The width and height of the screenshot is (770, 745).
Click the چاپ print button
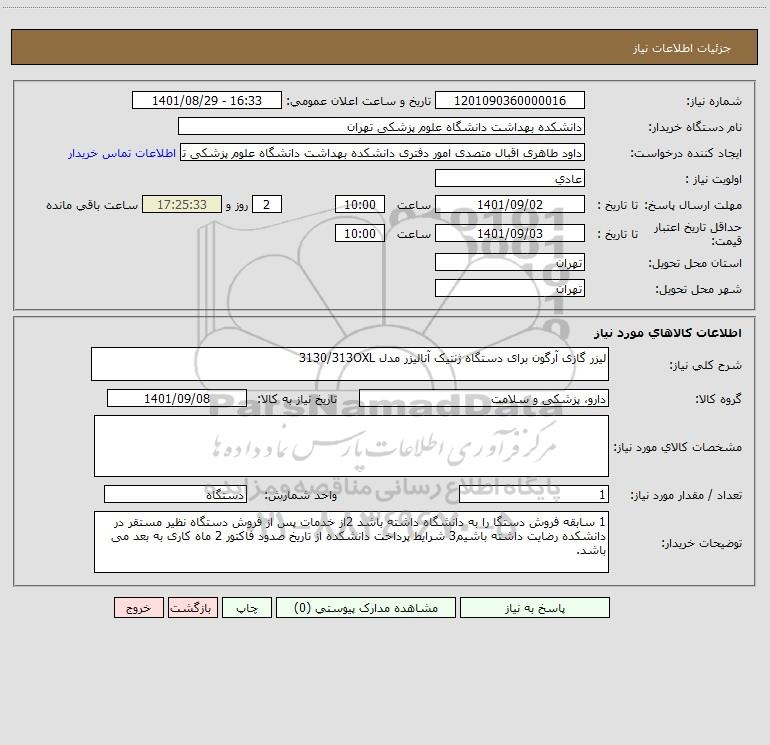(247, 608)
